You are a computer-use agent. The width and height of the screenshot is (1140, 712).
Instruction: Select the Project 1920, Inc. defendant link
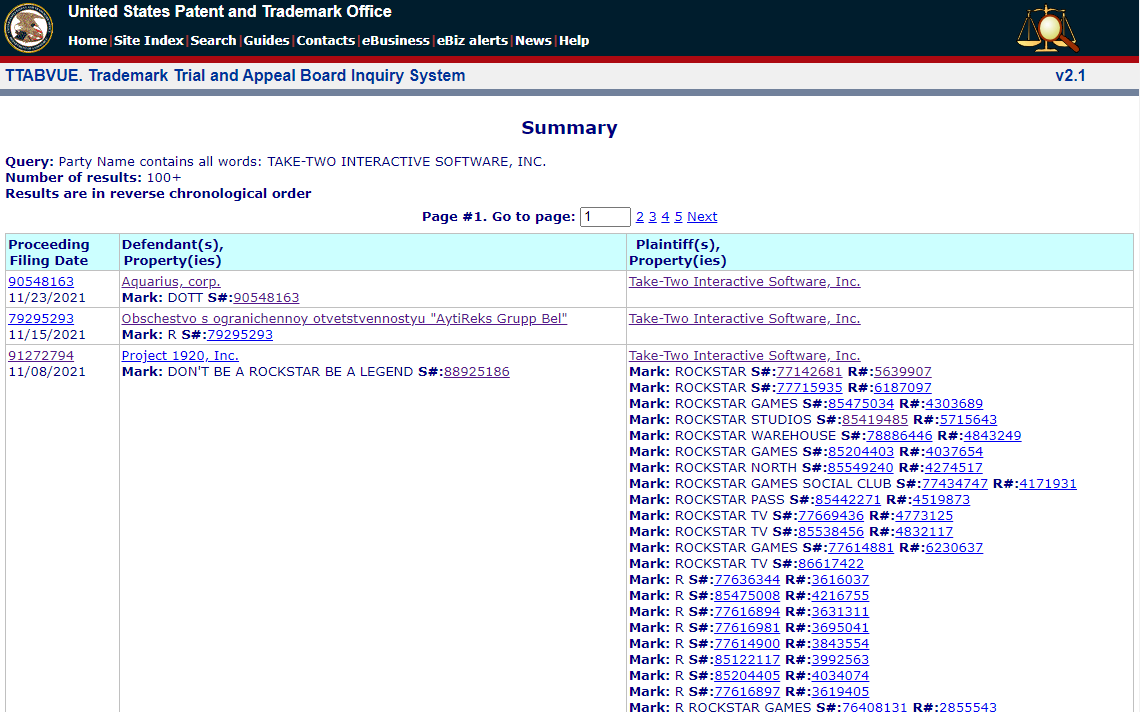pos(180,356)
